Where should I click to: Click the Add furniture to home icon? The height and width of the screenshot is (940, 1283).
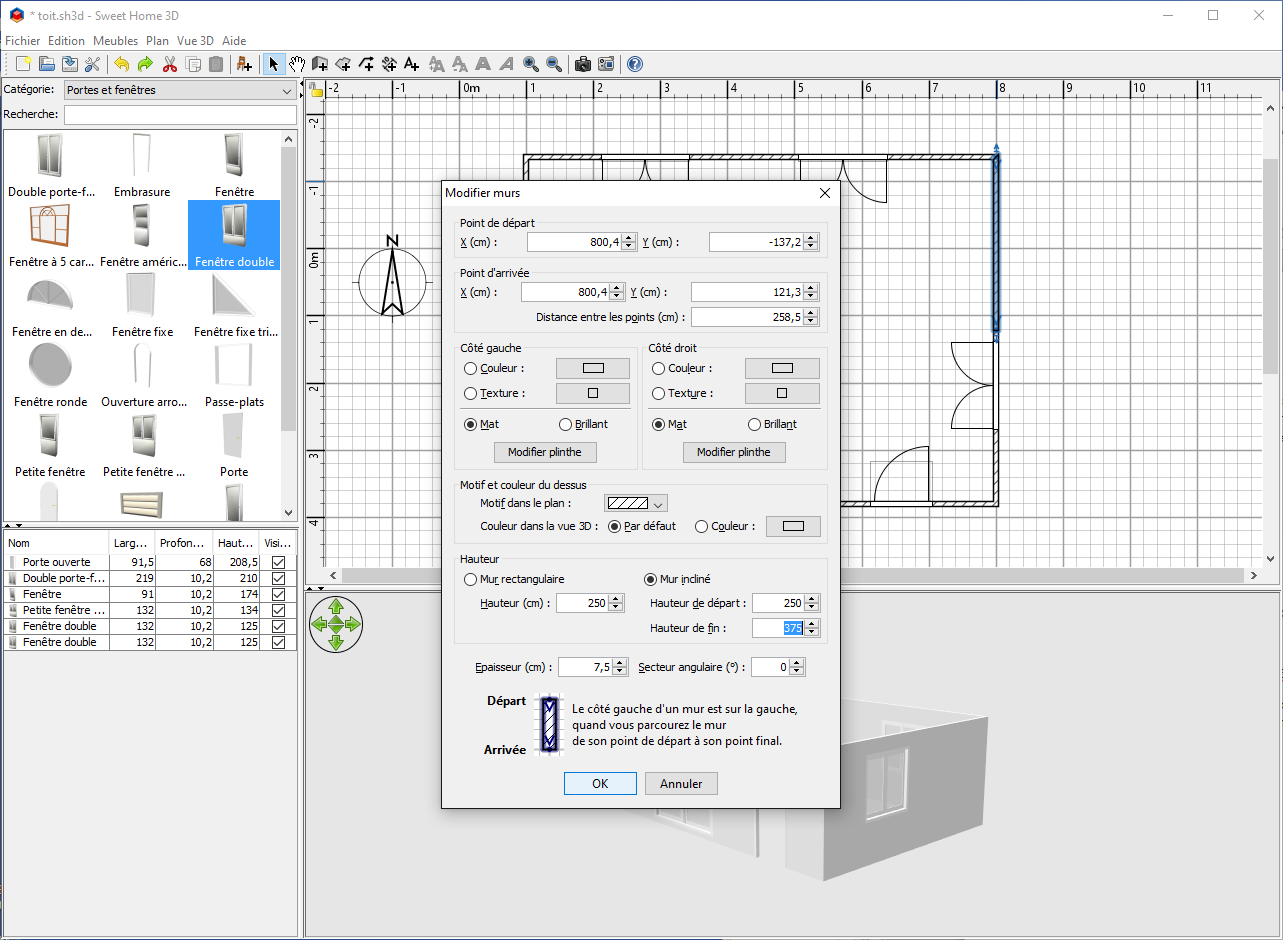[x=244, y=65]
